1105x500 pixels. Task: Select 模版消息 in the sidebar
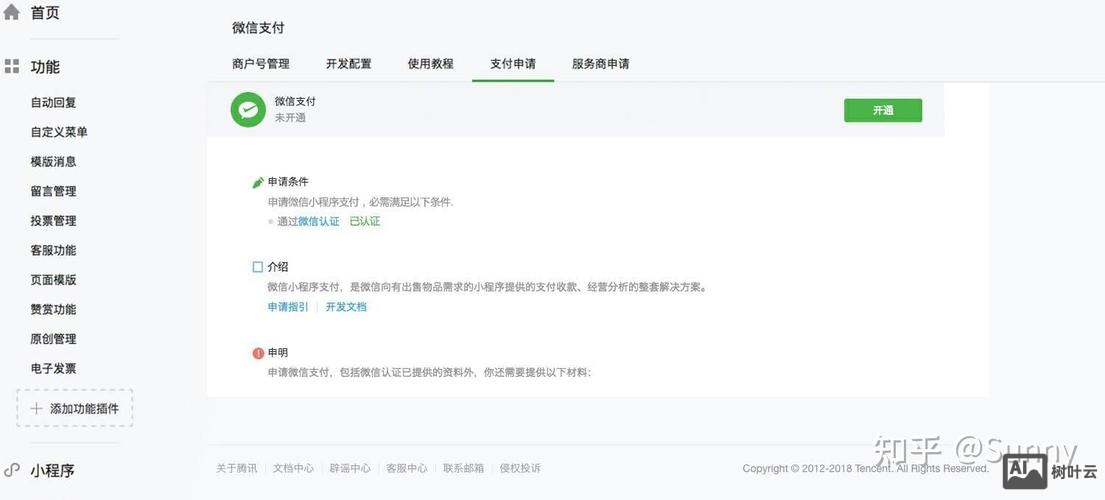(x=54, y=162)
